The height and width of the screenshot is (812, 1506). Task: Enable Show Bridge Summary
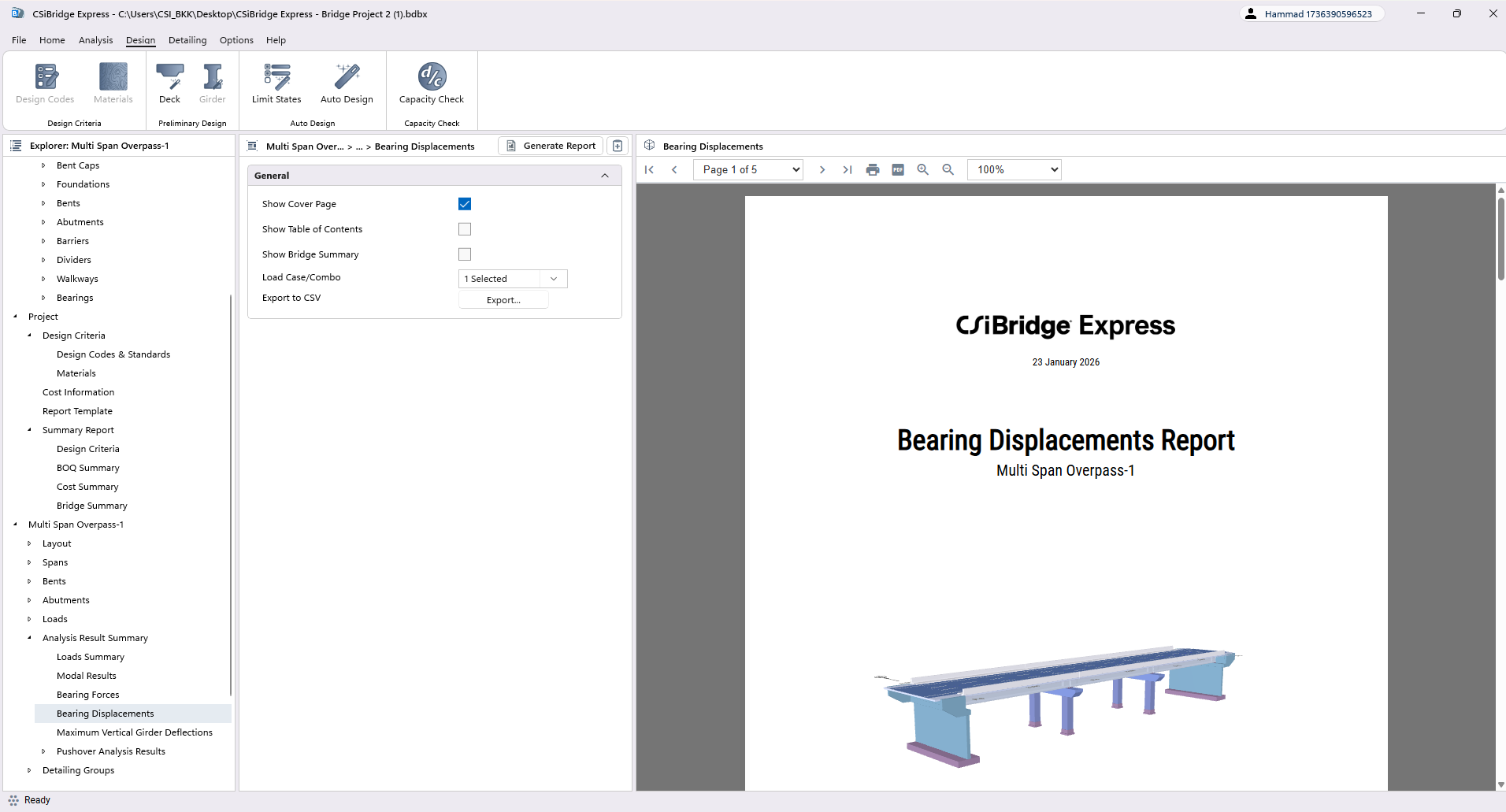click(465, 254)
